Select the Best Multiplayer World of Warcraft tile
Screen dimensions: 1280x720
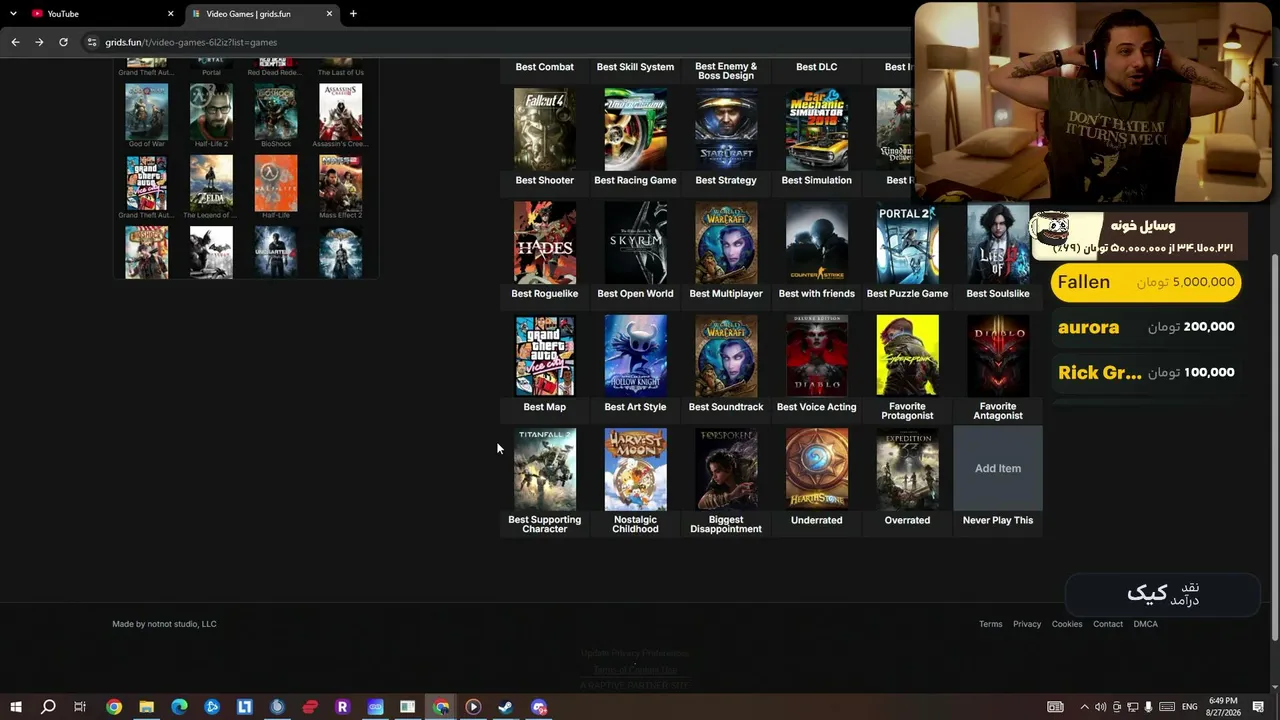click(x=726, y=243)
